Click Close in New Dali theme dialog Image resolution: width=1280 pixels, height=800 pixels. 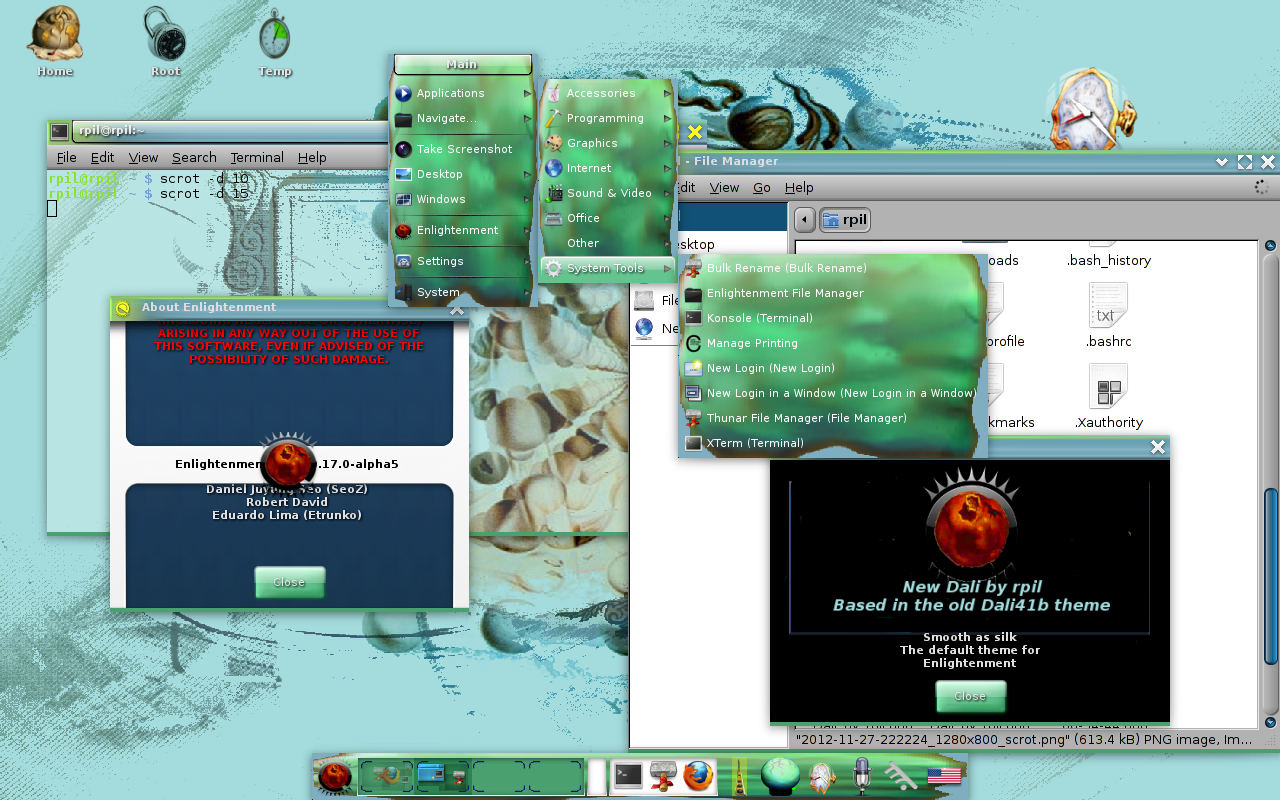(970, 696)
